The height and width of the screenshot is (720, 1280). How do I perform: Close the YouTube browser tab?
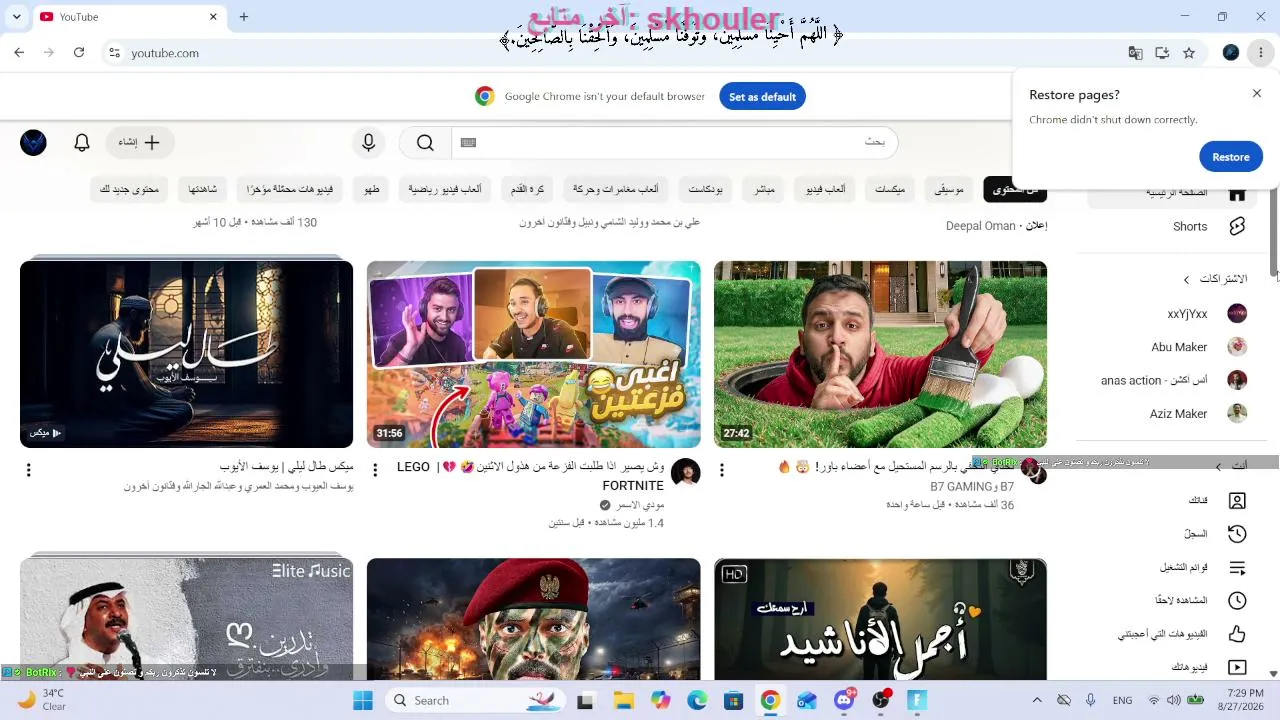(x=213, y=17)
